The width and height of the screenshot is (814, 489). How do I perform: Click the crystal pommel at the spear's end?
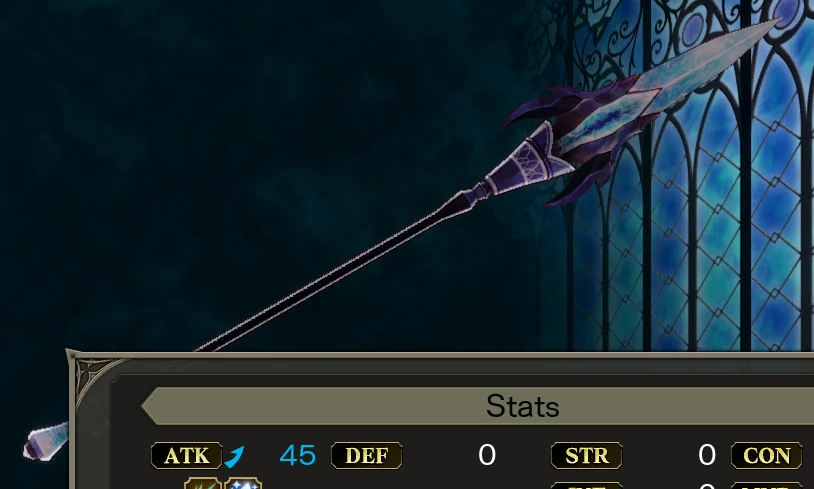coord(45,442)
